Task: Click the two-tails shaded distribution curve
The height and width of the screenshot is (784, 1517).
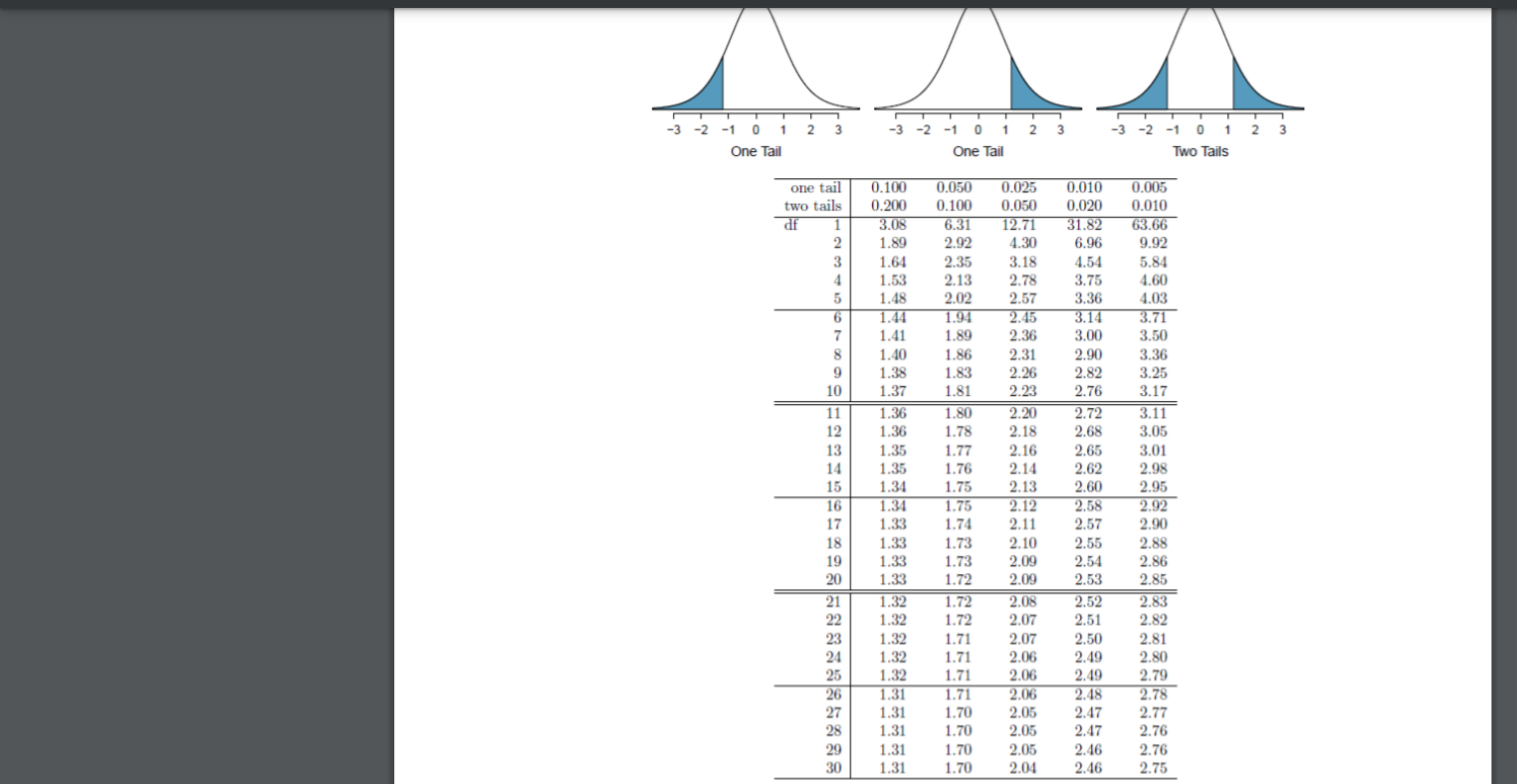Action: (1199, 60)
